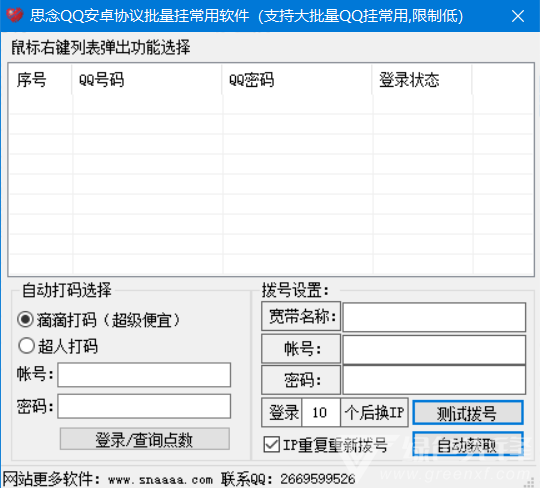Image resolution: width=541 pixels, height=488 pixels.
Task: Close the 思念QQ window
Action: click(x=518, y=16)
